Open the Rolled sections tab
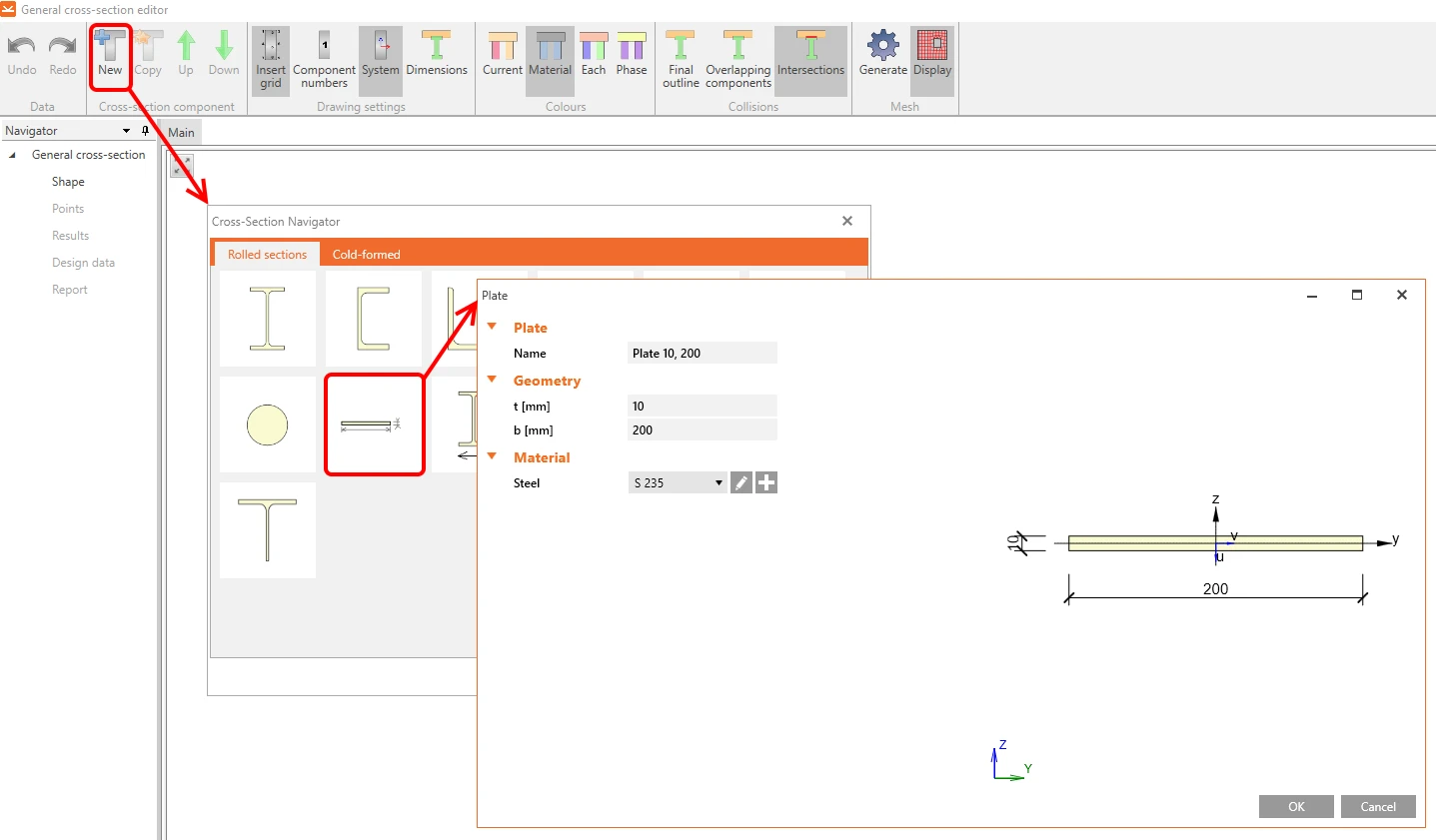 (267, 255)
